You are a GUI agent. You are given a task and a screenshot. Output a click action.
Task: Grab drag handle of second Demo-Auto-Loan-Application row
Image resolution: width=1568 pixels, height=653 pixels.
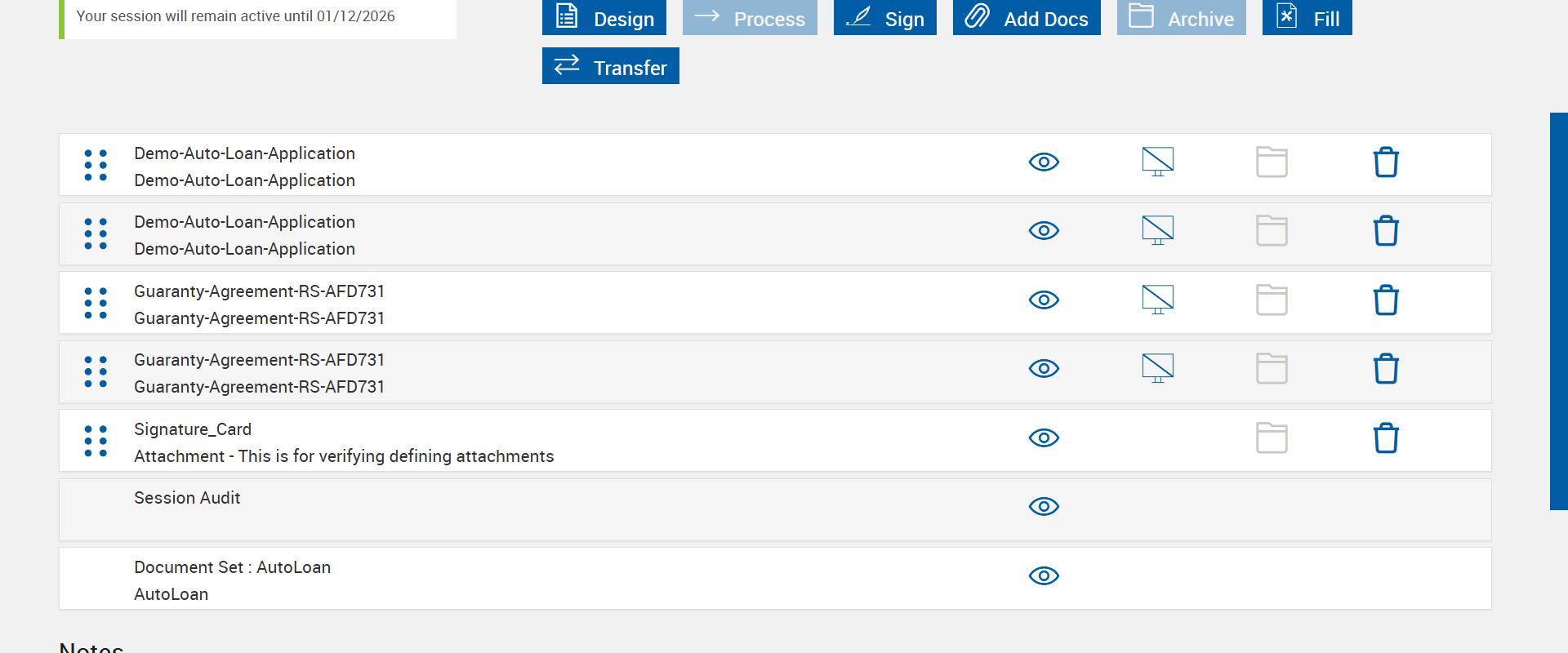[x=96, y=233]
